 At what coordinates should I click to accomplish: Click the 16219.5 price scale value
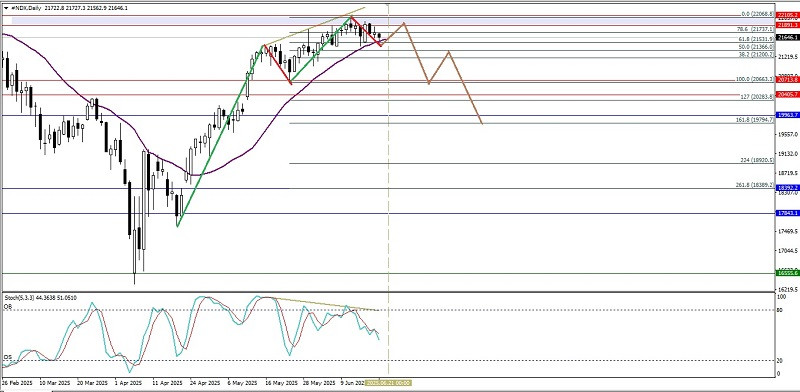787,289
